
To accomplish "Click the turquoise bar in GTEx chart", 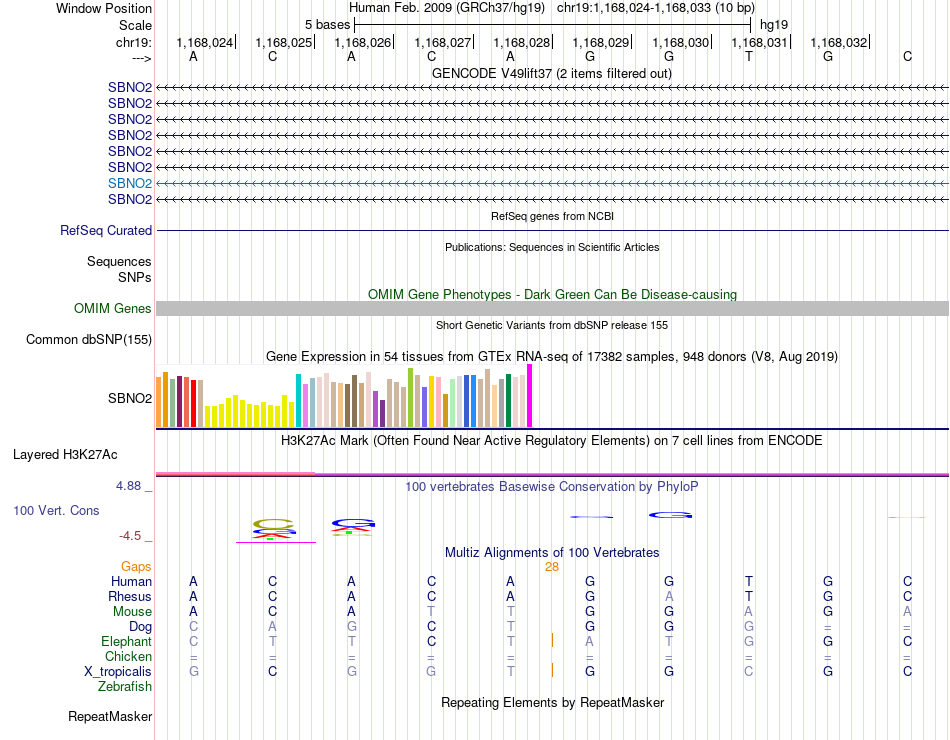I will [298, 401].
